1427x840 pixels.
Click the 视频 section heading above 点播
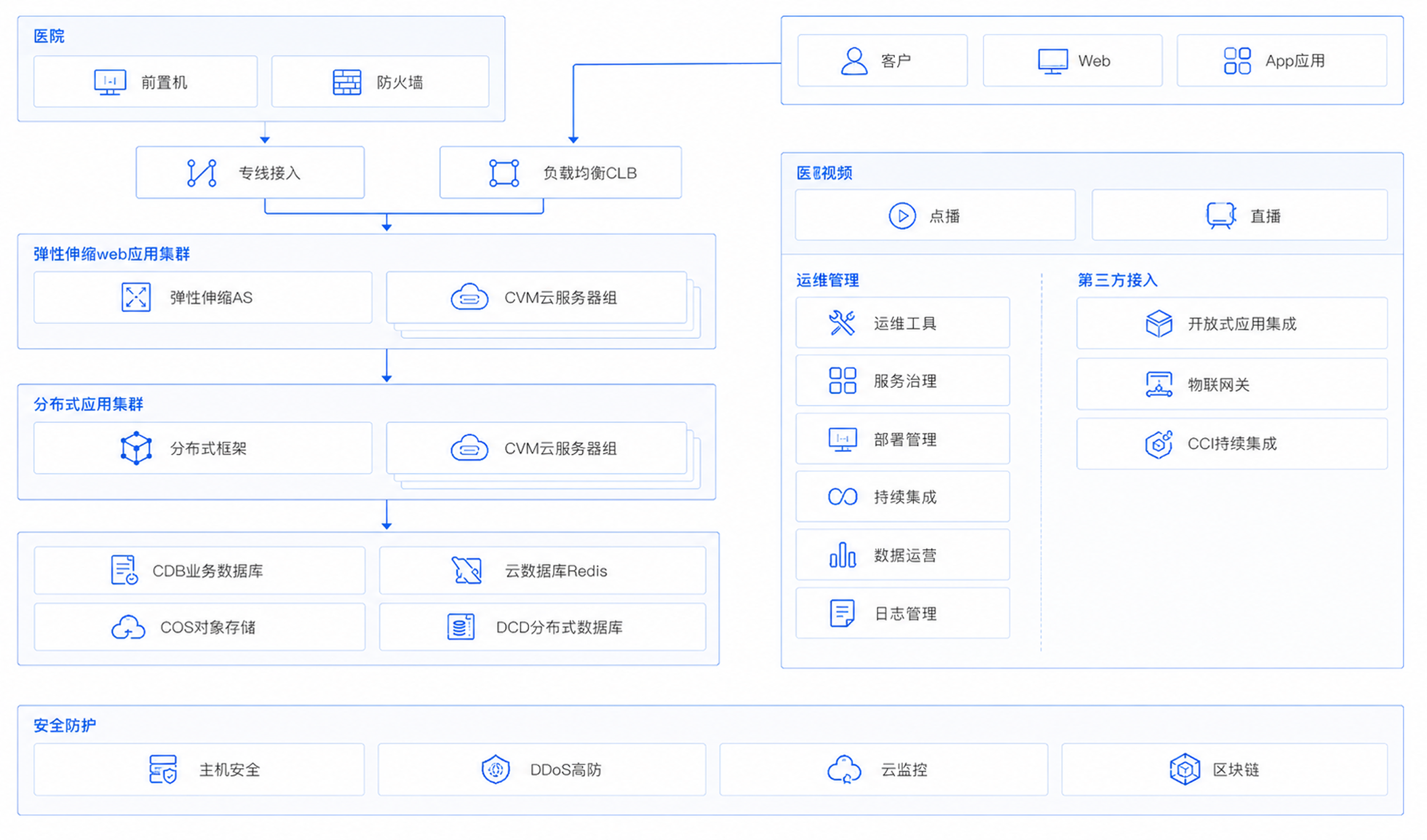click(824, 173)
